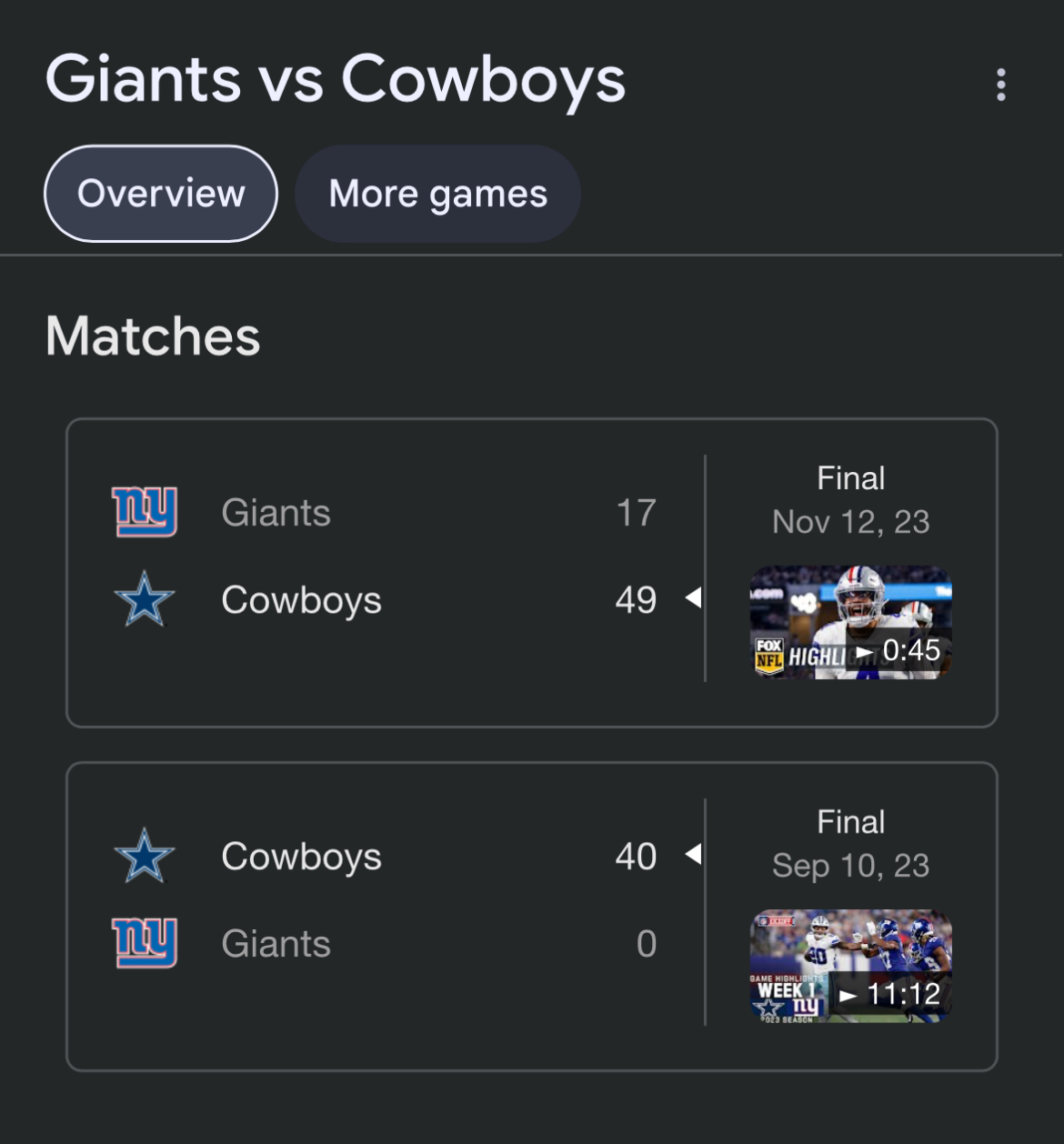Play the 11:12 Week 1 highlights video
Viewport: 1064px width, 1144px height.
coord(850,967)
